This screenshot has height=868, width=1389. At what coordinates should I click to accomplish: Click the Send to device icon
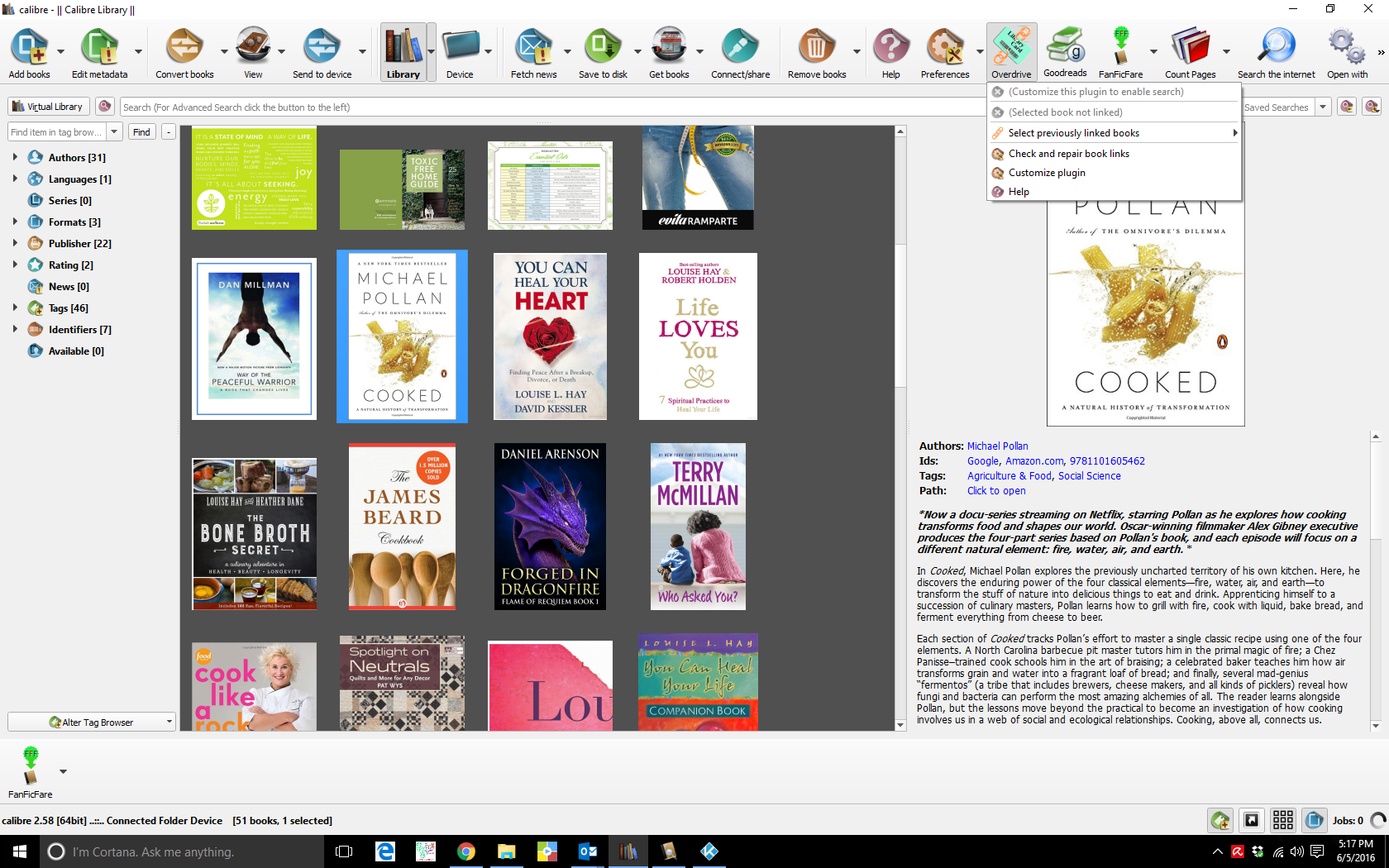[322, 46]
